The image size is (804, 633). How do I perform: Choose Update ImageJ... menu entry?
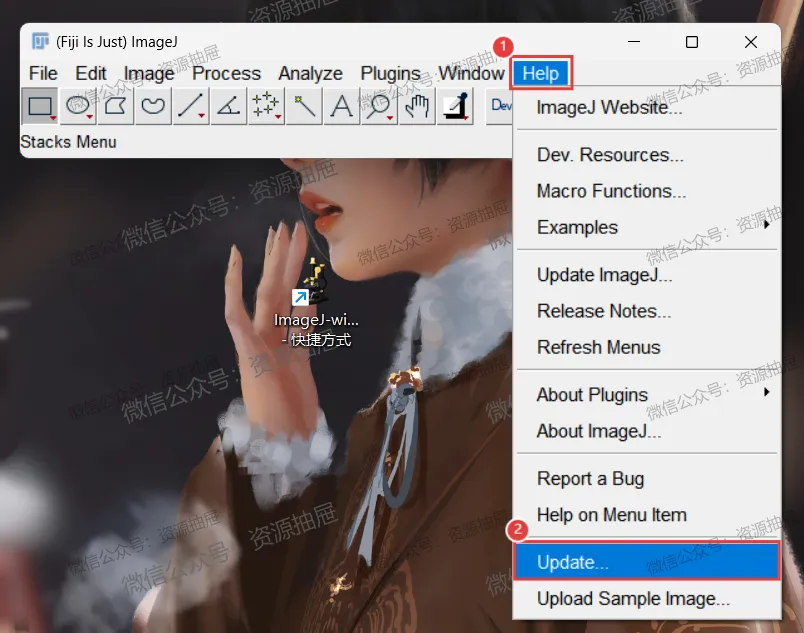[x=647, y=275]
